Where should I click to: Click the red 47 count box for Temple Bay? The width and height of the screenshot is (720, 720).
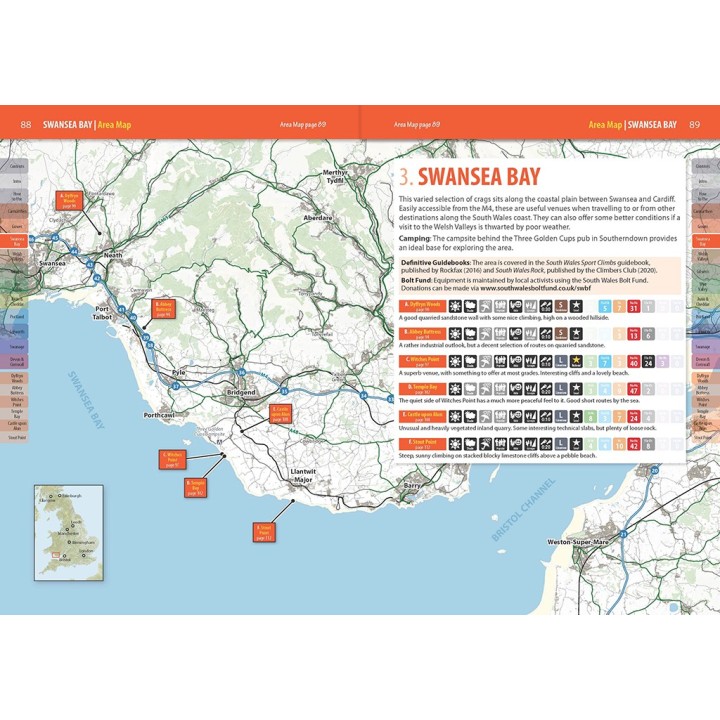coord(634,389)
